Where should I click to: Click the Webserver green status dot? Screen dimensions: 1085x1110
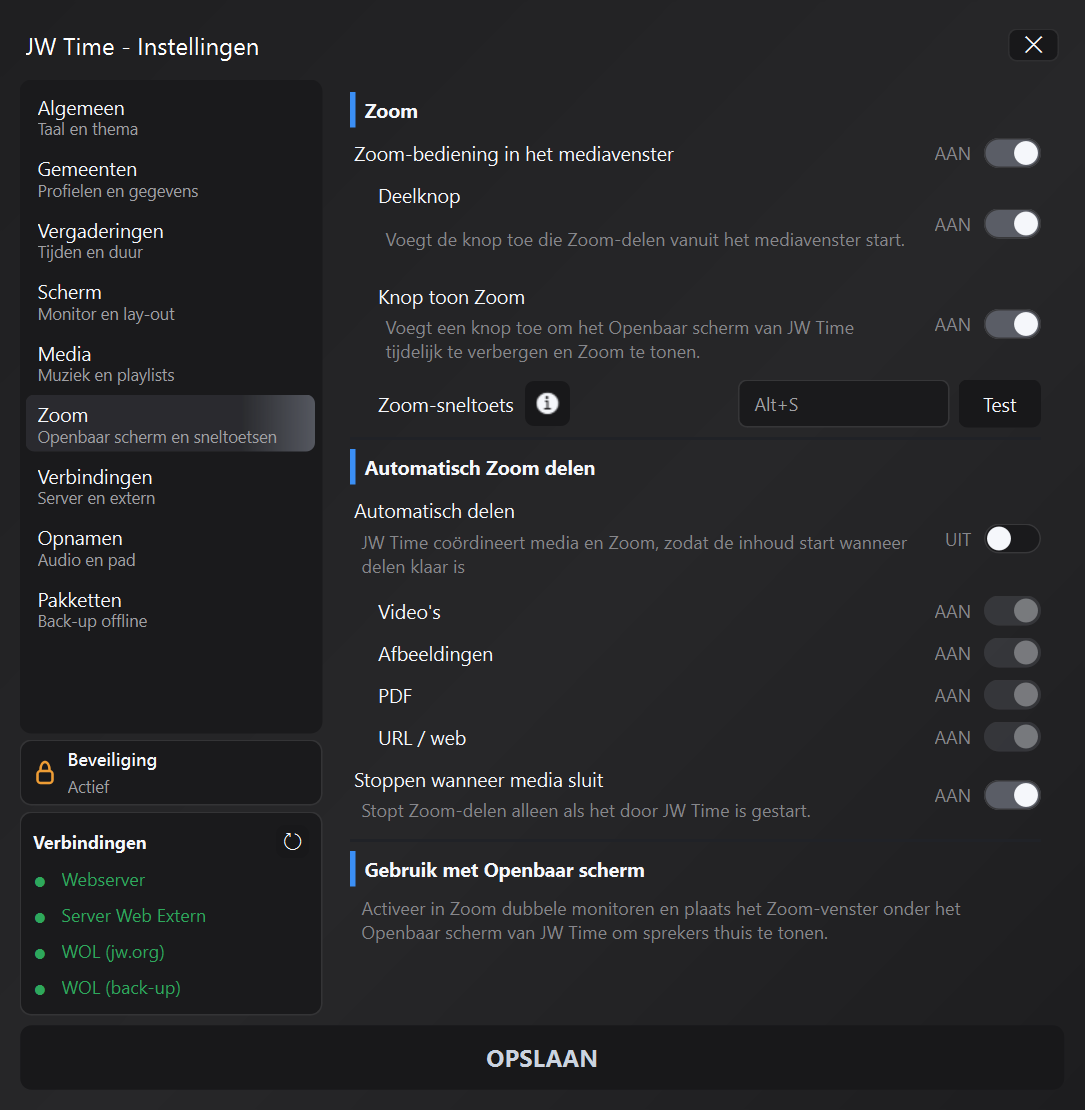point(40,881)
